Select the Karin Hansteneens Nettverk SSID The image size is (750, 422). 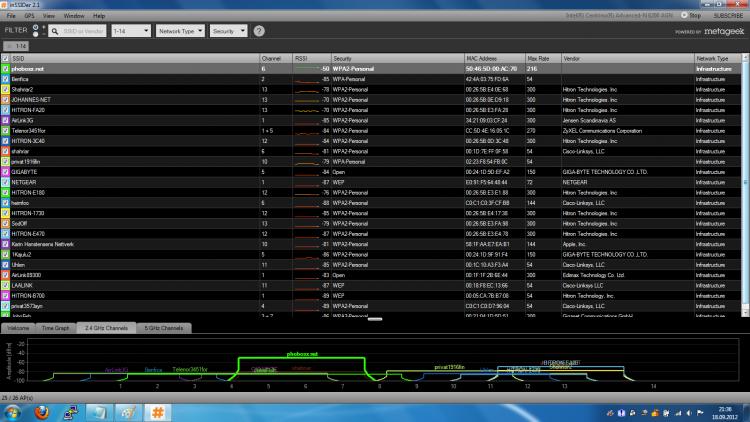pyautogui.click(x=43, y=244)
